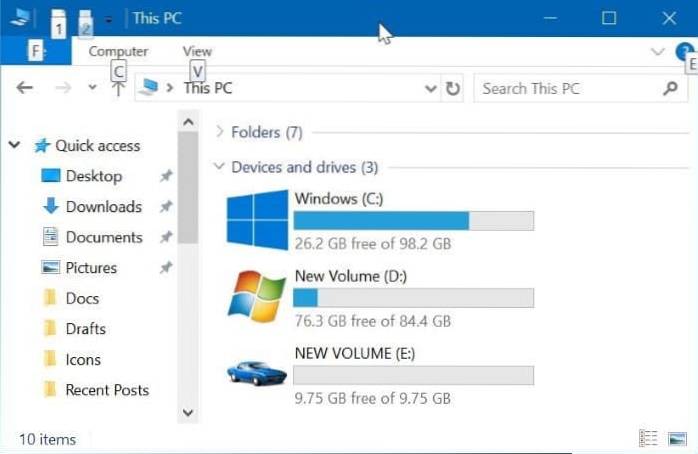Click the '10 items' status text
Screen dimensions: 698x454
pos(47,440)
